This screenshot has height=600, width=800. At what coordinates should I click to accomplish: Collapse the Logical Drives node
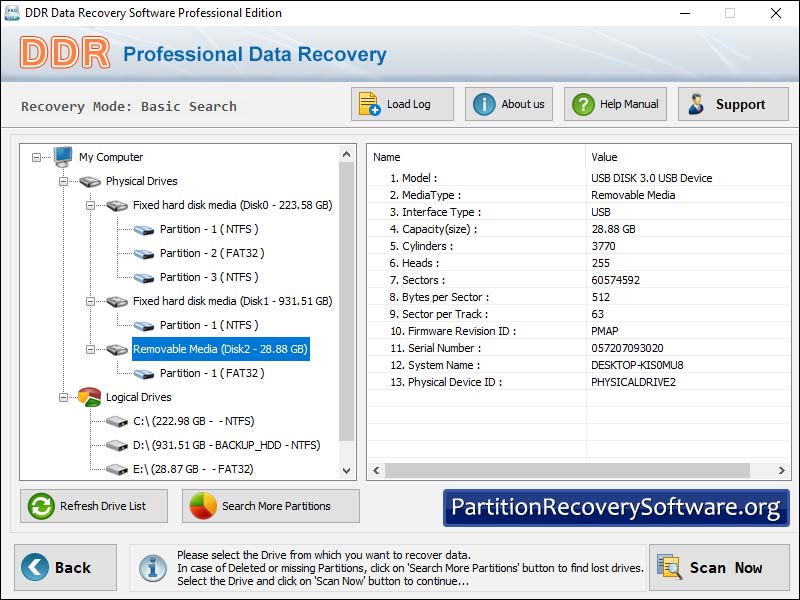pos(64,397)
